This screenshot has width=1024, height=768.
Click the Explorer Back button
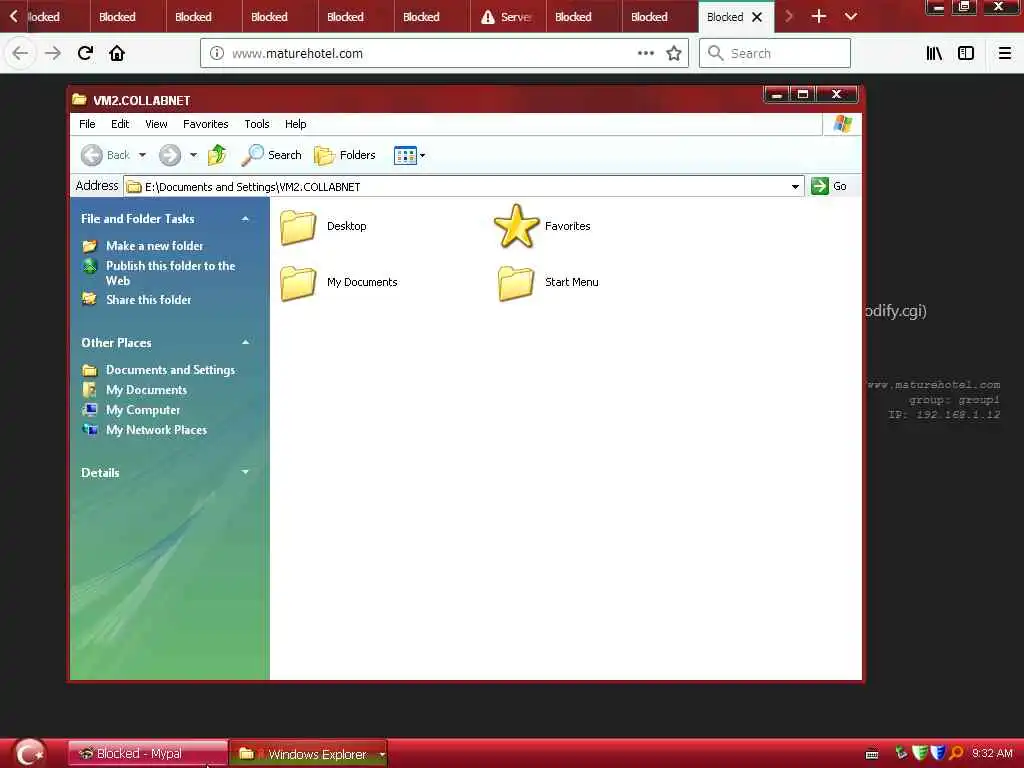coord(106,155)
